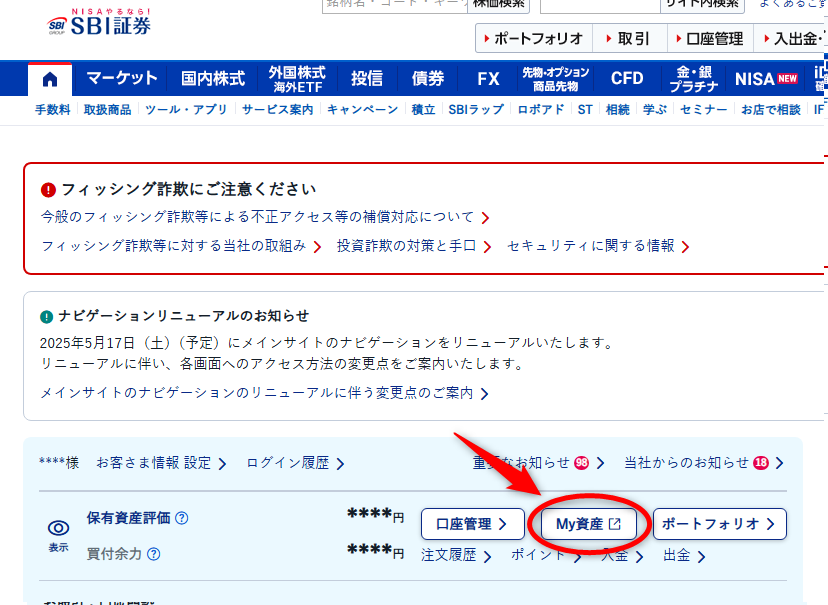Focus the stock name search field

(x=395, y=5)
